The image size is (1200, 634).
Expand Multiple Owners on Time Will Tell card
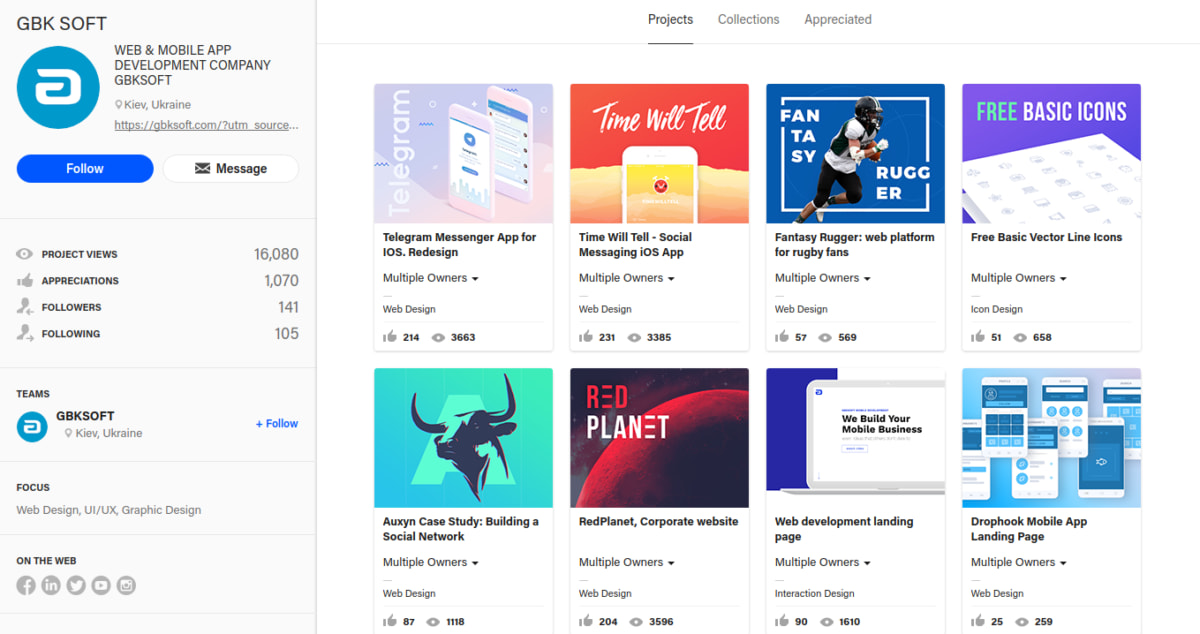coord(627,278)
